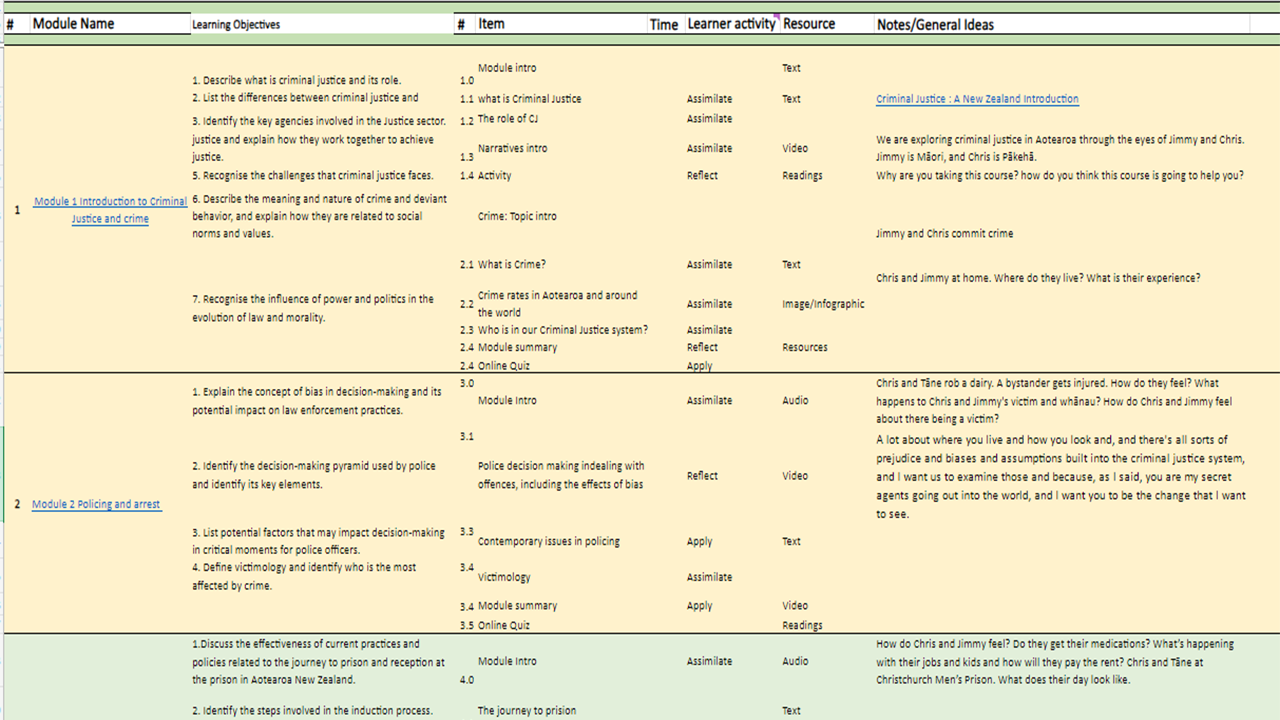
Task: Open Criminal Justice : A New Zealand Introduction link
Action: (x=977, y=99)
